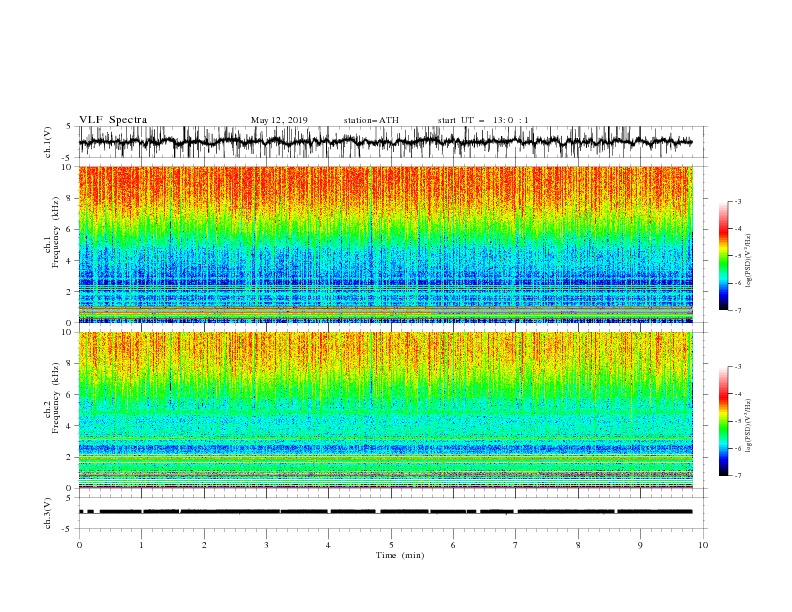Click tick label 4 on the Time axis
Viewport: 792px width, 612px height.
pos(329,545)
